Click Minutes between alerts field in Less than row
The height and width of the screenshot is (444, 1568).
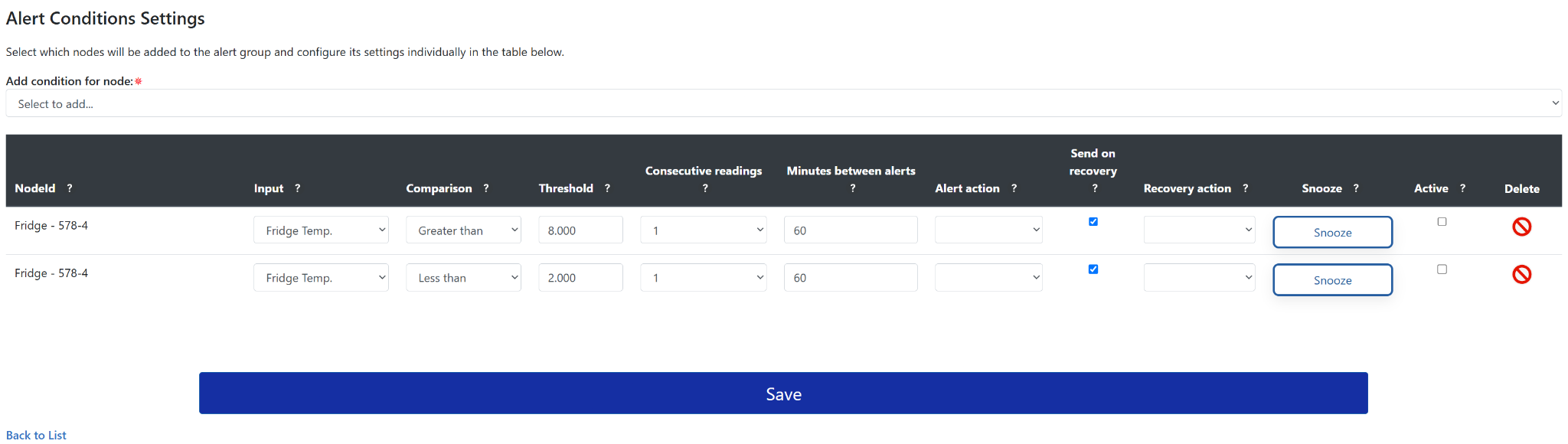851,277
